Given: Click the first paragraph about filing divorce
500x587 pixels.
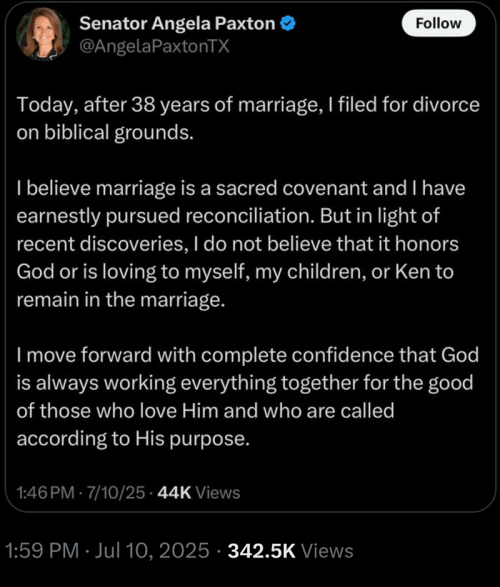Looking at the screenshot, I should (x=248, y=118).
